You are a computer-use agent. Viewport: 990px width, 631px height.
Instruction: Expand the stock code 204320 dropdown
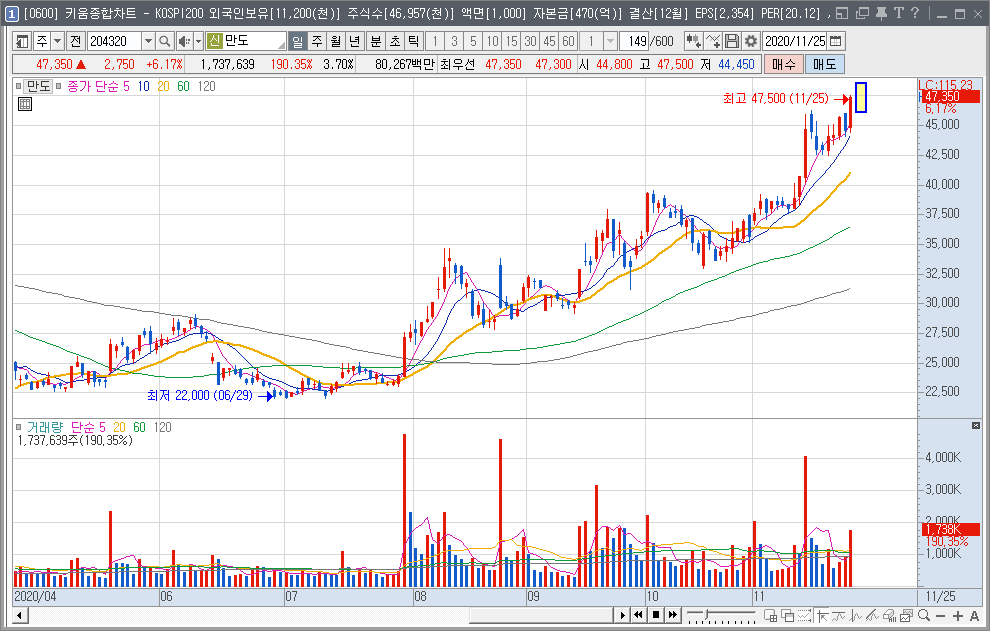click(x=148, y=42)
